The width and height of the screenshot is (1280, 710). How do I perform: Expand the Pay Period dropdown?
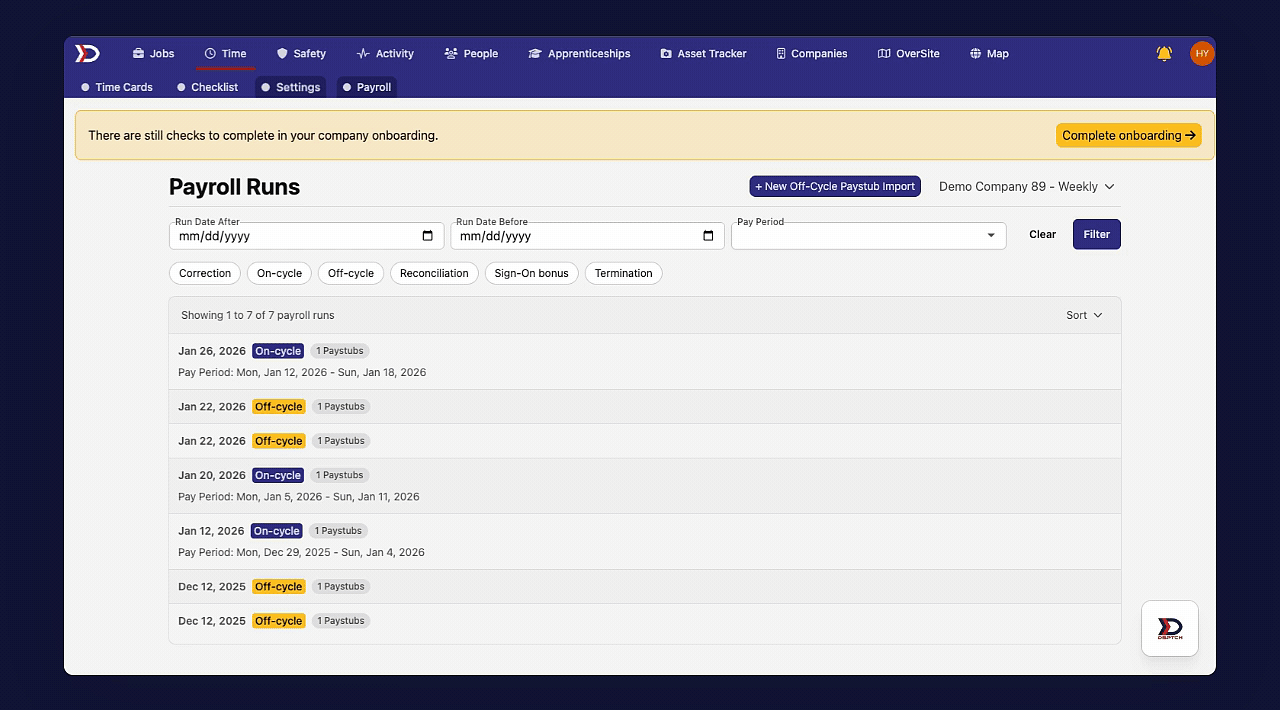(868, 236)
